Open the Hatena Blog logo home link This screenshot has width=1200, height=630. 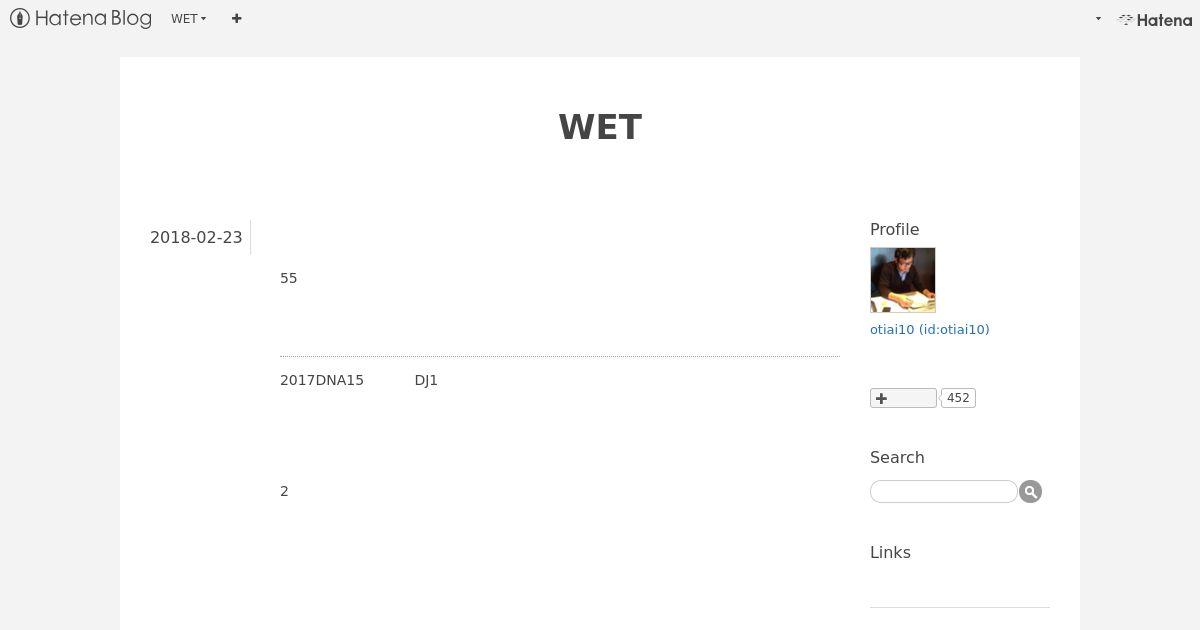[x=81, y=18]
